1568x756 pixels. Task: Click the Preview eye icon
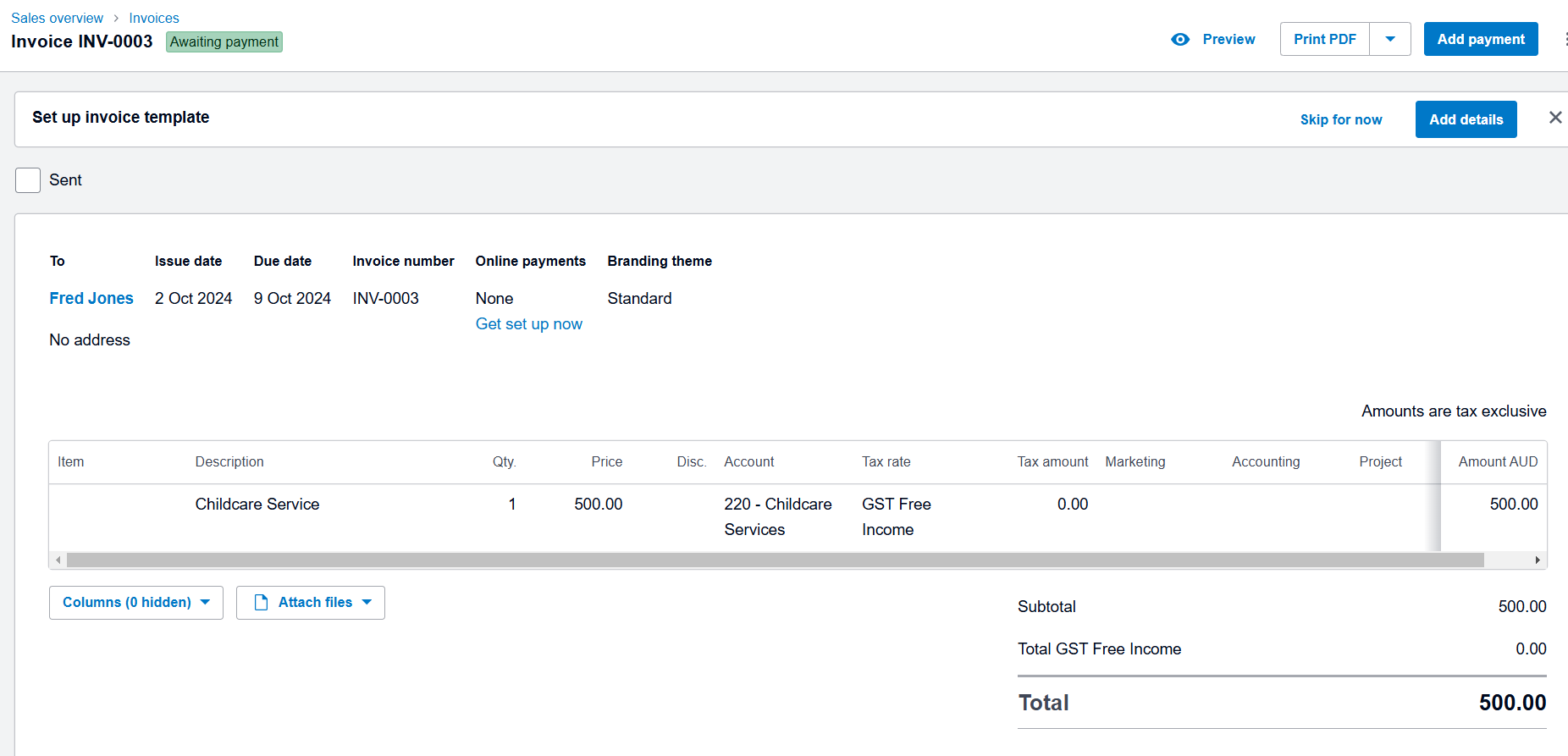[x=1180, y=40]
